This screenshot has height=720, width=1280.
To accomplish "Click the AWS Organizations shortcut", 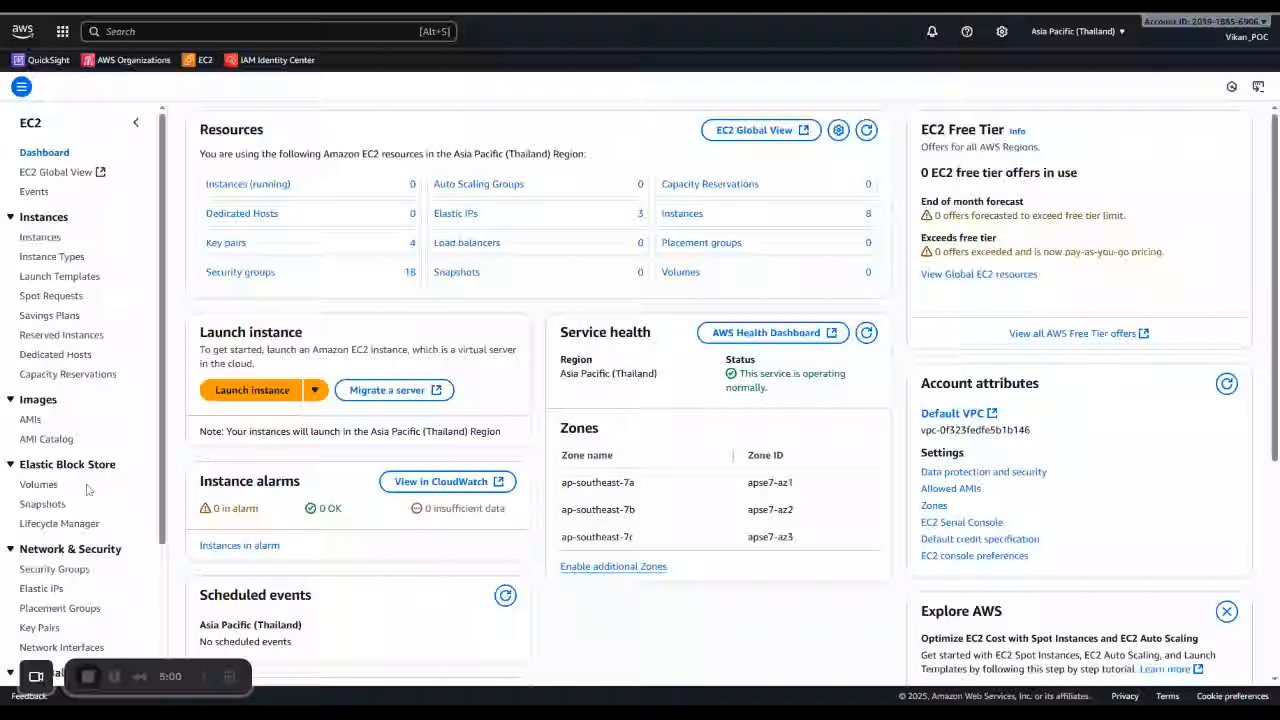I will pyautogui.click(x=126, y=60).
